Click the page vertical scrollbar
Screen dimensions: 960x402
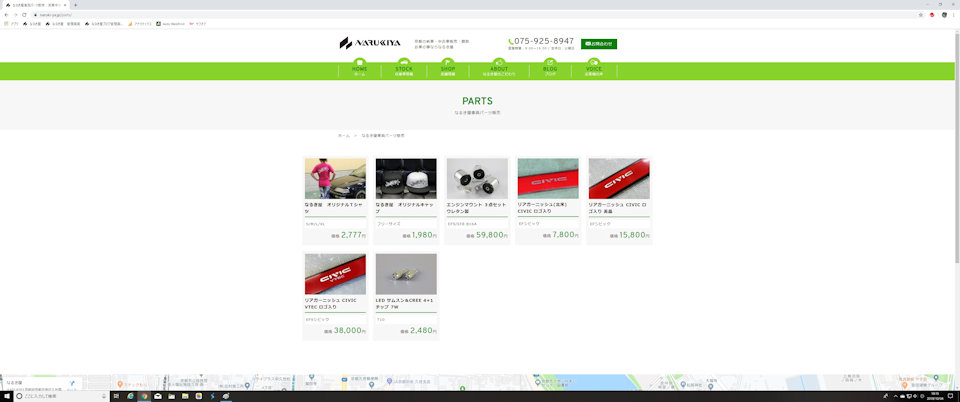pyautogui.click(x=957, y=147)
